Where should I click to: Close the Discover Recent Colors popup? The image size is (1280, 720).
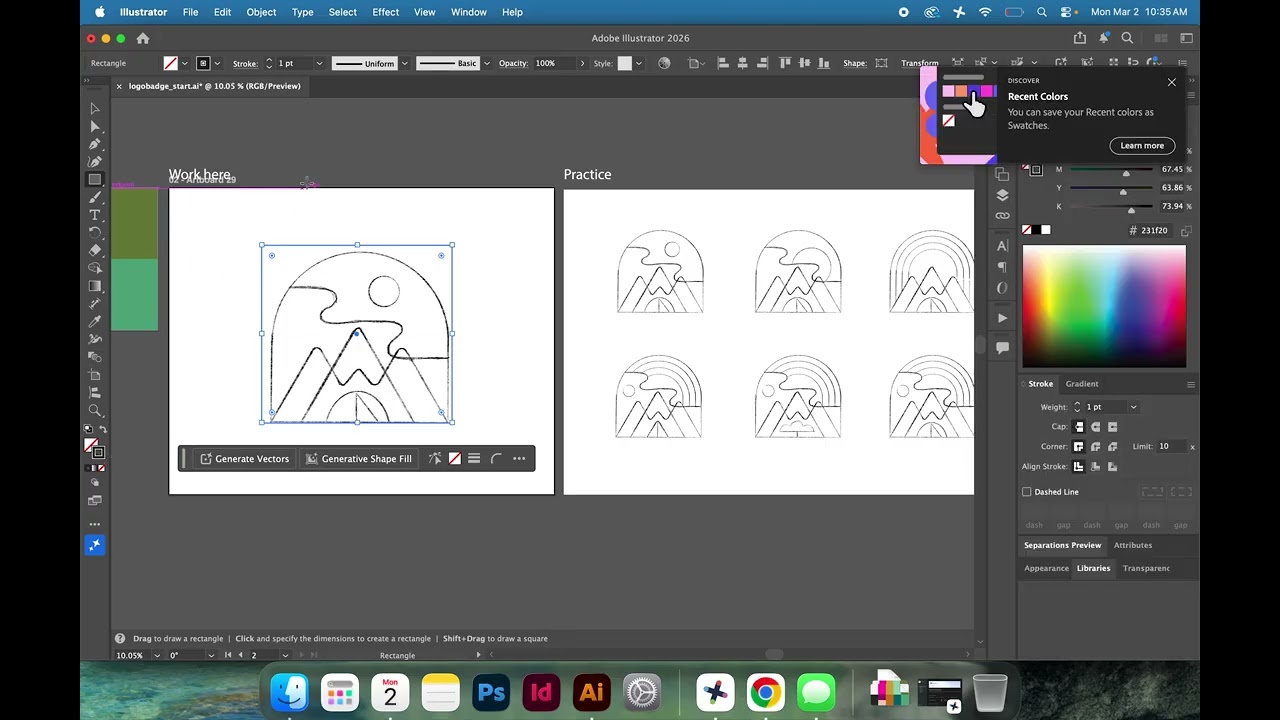pyautogui.click(x=1171, y=82)
